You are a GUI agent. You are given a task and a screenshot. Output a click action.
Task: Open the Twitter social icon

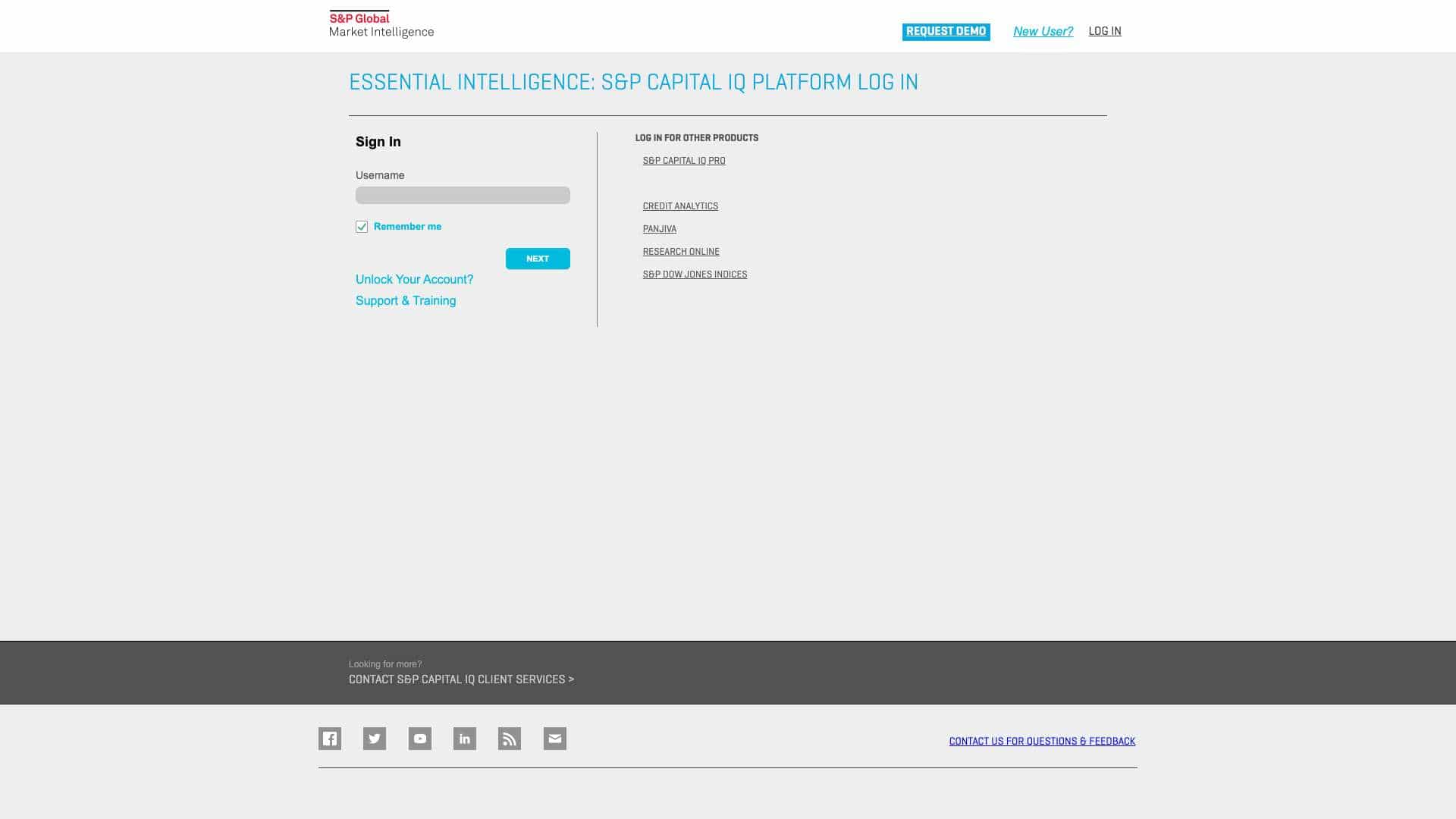pyautogui.click(x=375, y=739)
